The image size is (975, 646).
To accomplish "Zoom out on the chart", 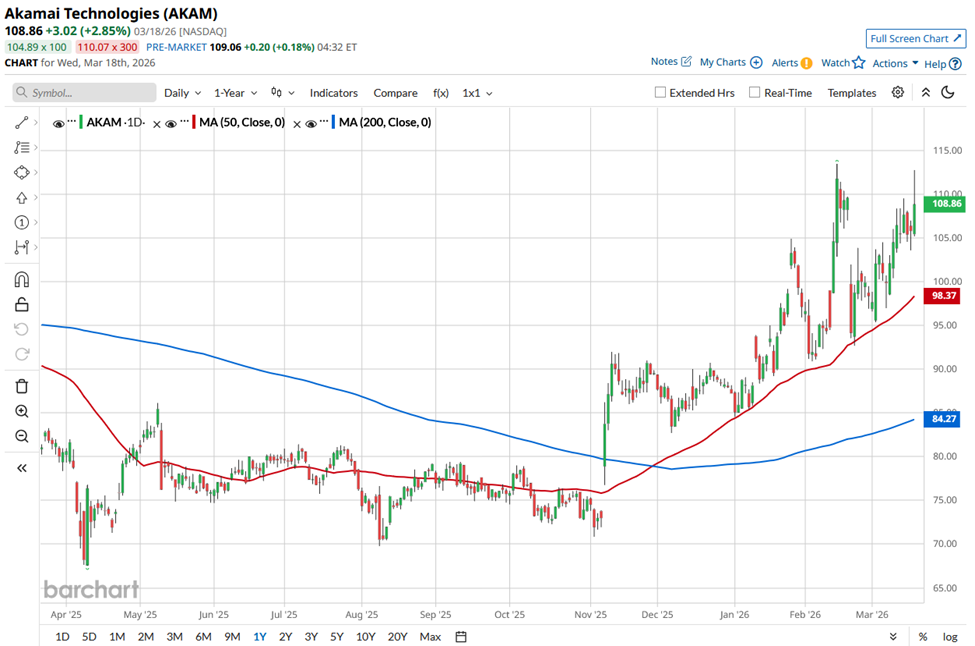I will coord(21,436).
